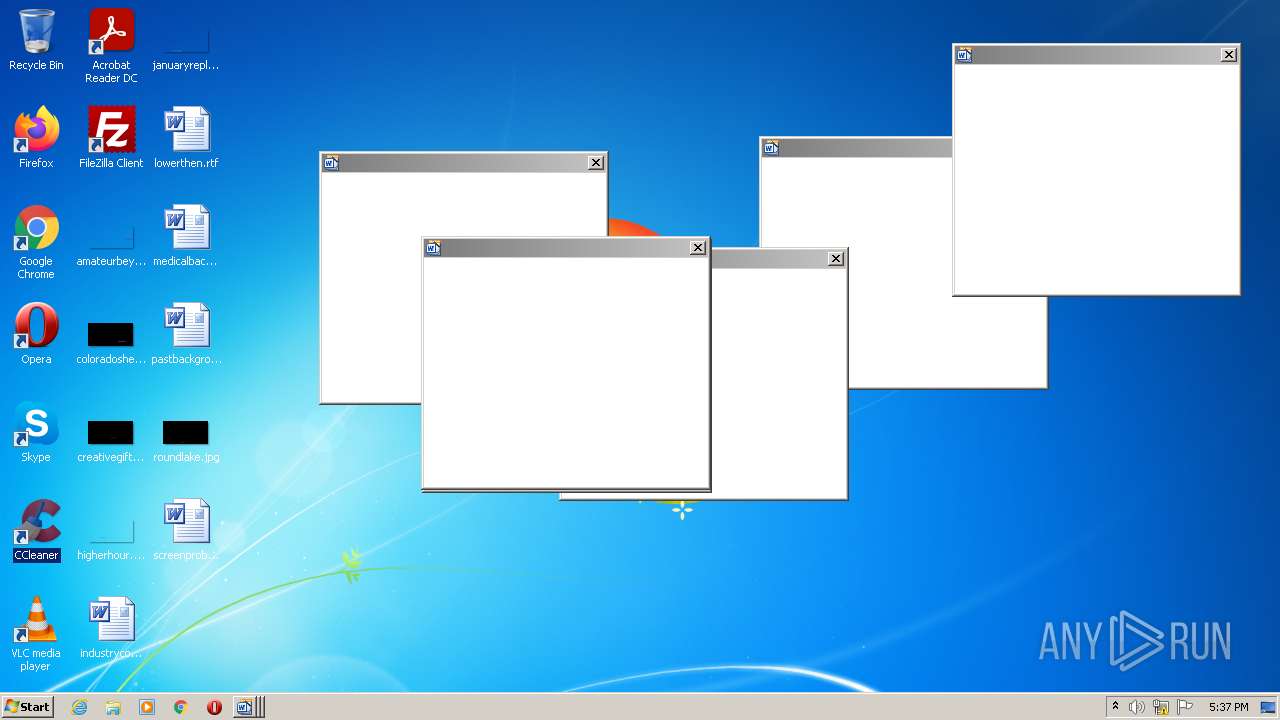This screenshot has width=1280, height=720.
Task: Launch Opera from the taskbar
Action: (x=214, y=707)
